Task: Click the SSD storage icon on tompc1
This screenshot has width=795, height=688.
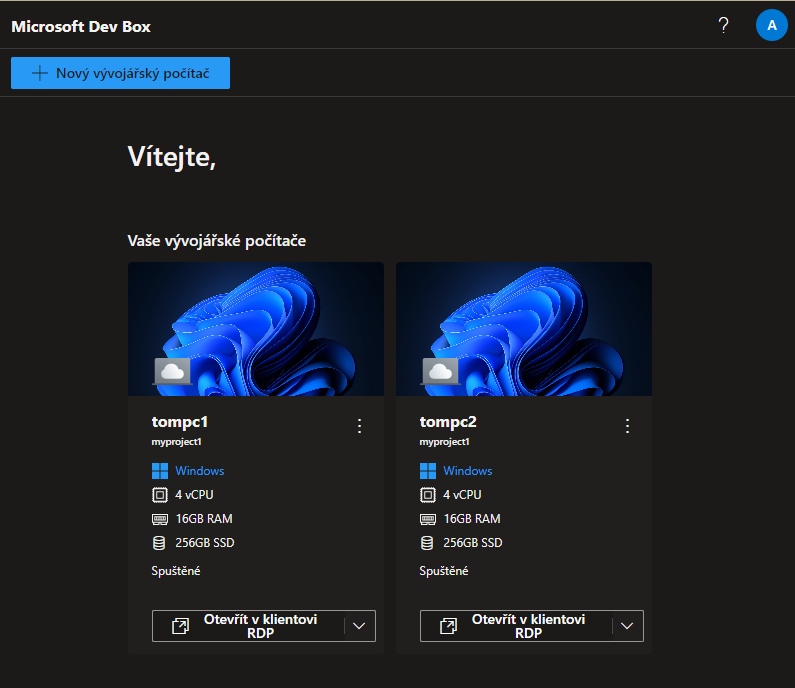Action: pyautogui.click(x=159, y=543)
